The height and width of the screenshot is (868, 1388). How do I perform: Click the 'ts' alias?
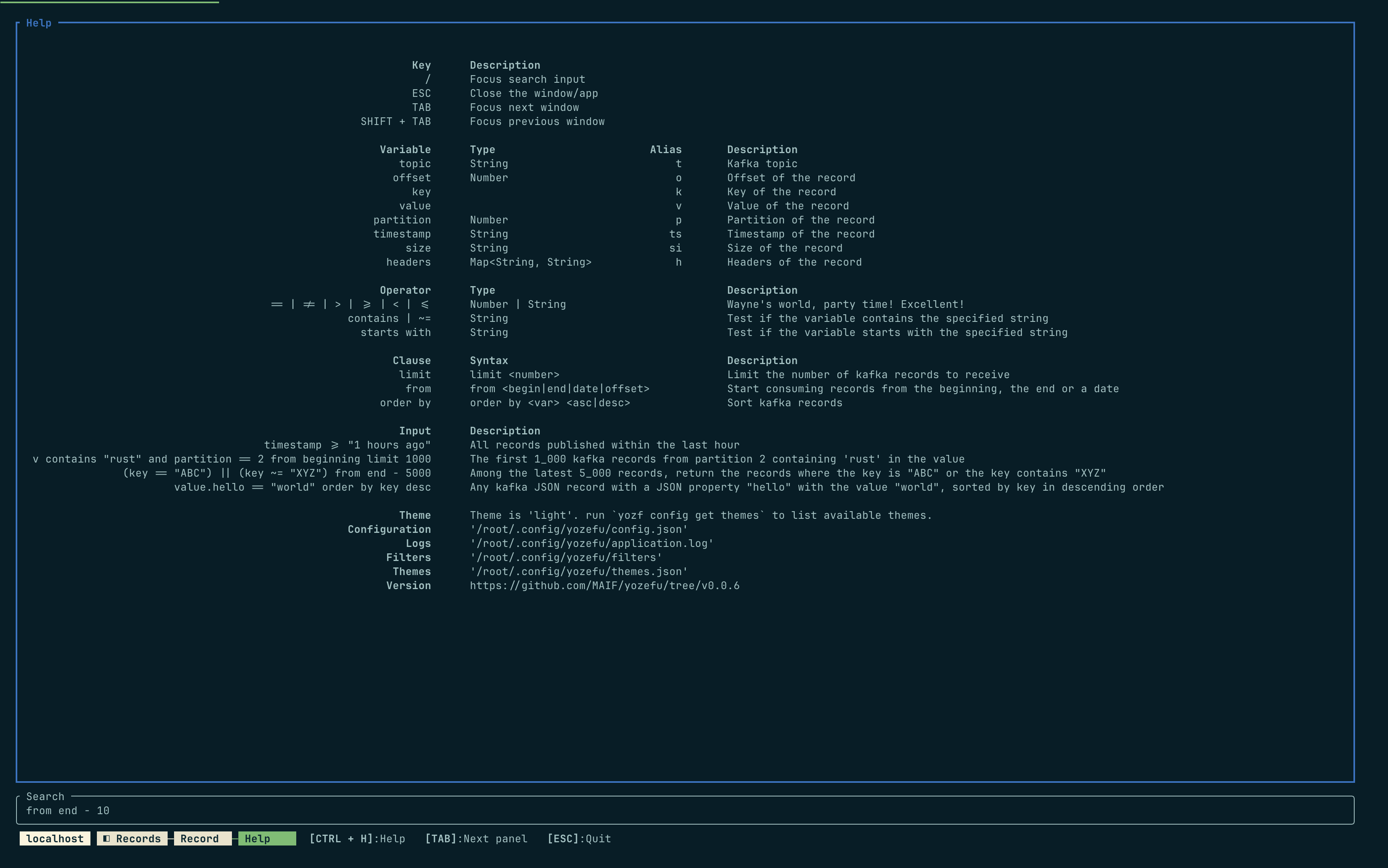(x=675, y=233)
